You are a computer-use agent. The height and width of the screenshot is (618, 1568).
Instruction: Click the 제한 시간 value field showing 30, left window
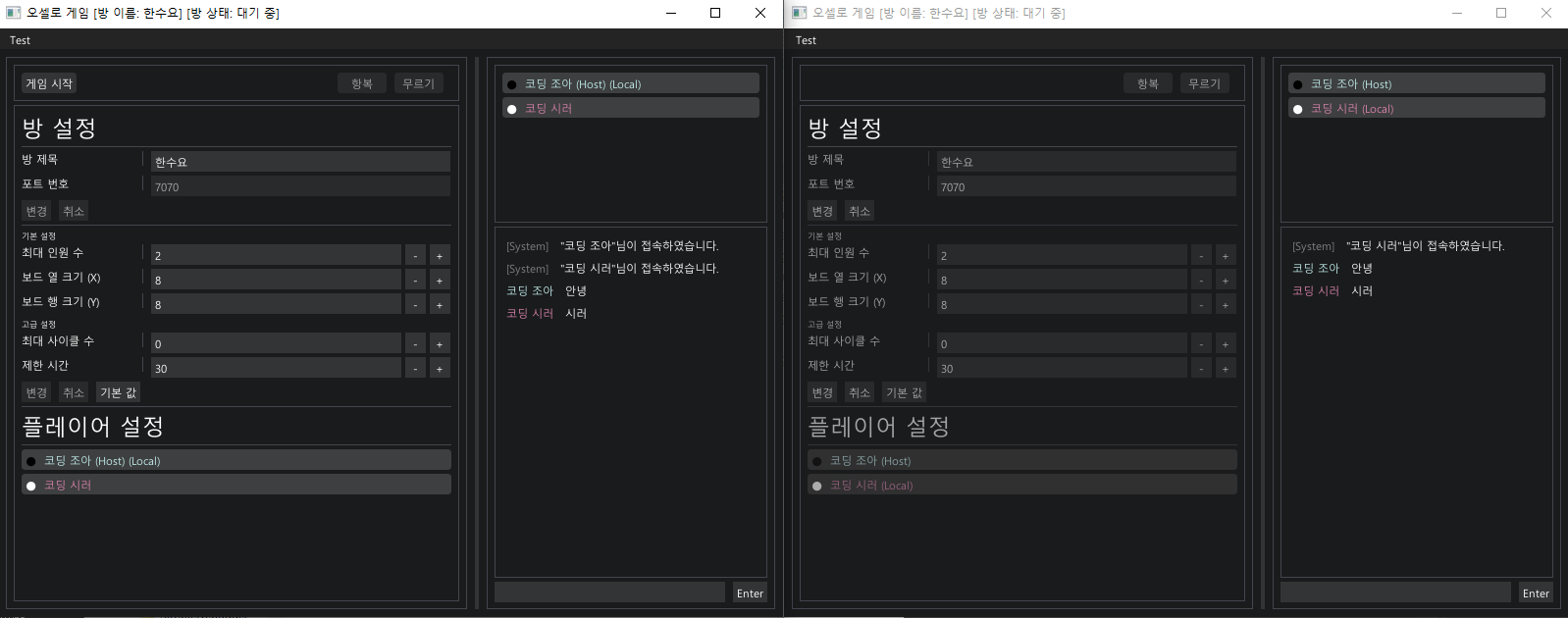point(276,368)
